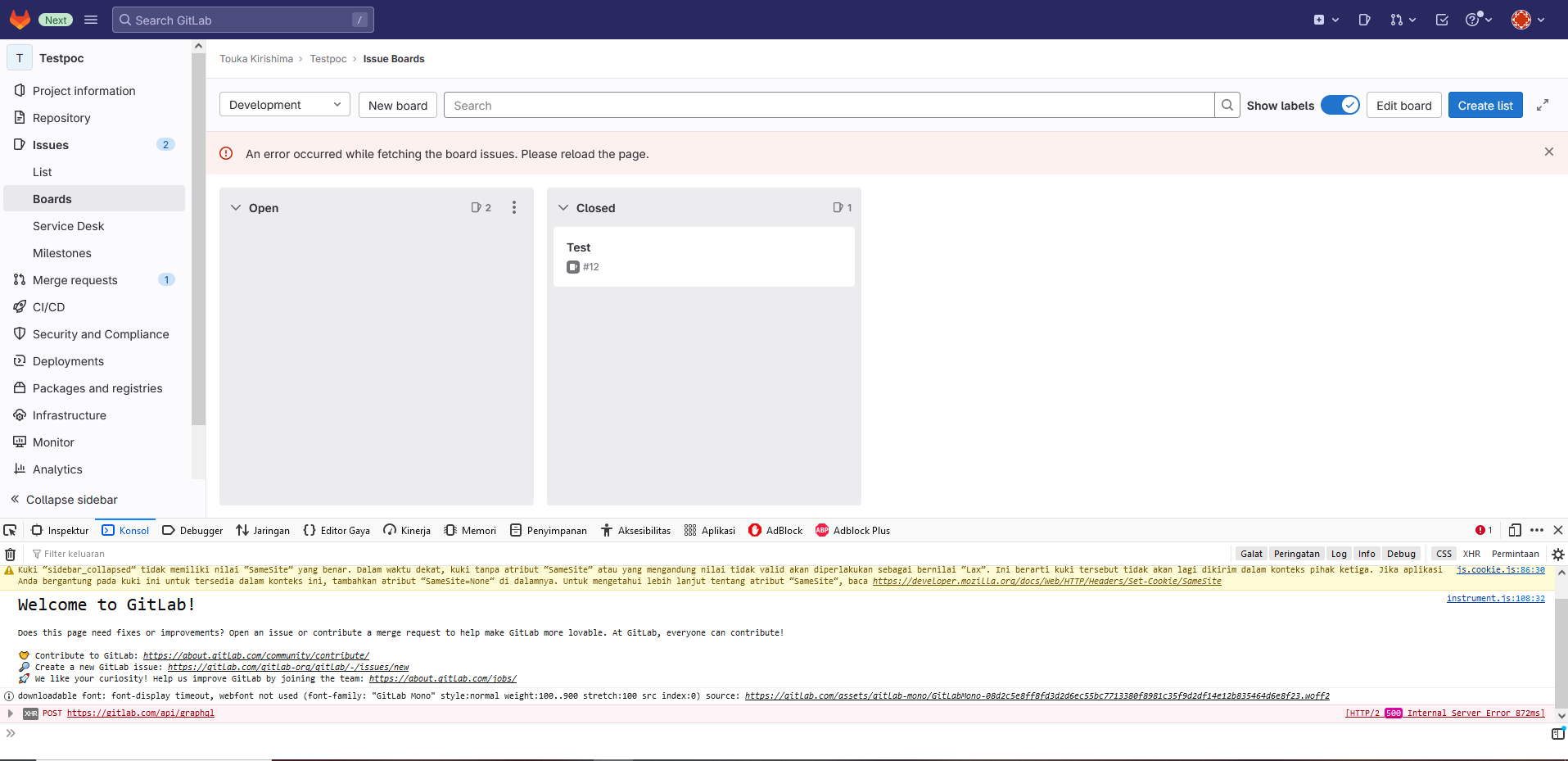Click the Create list button
The image size is (1568, 761).
tap(1484, 105)
